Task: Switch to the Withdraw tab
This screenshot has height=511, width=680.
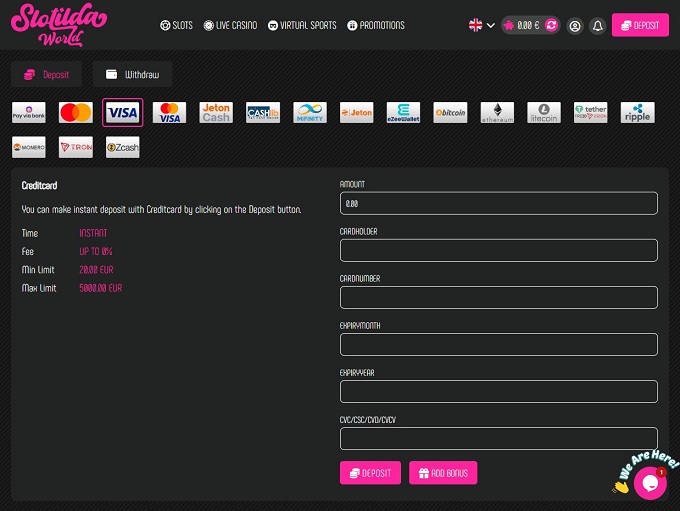Action: [133, 74]
